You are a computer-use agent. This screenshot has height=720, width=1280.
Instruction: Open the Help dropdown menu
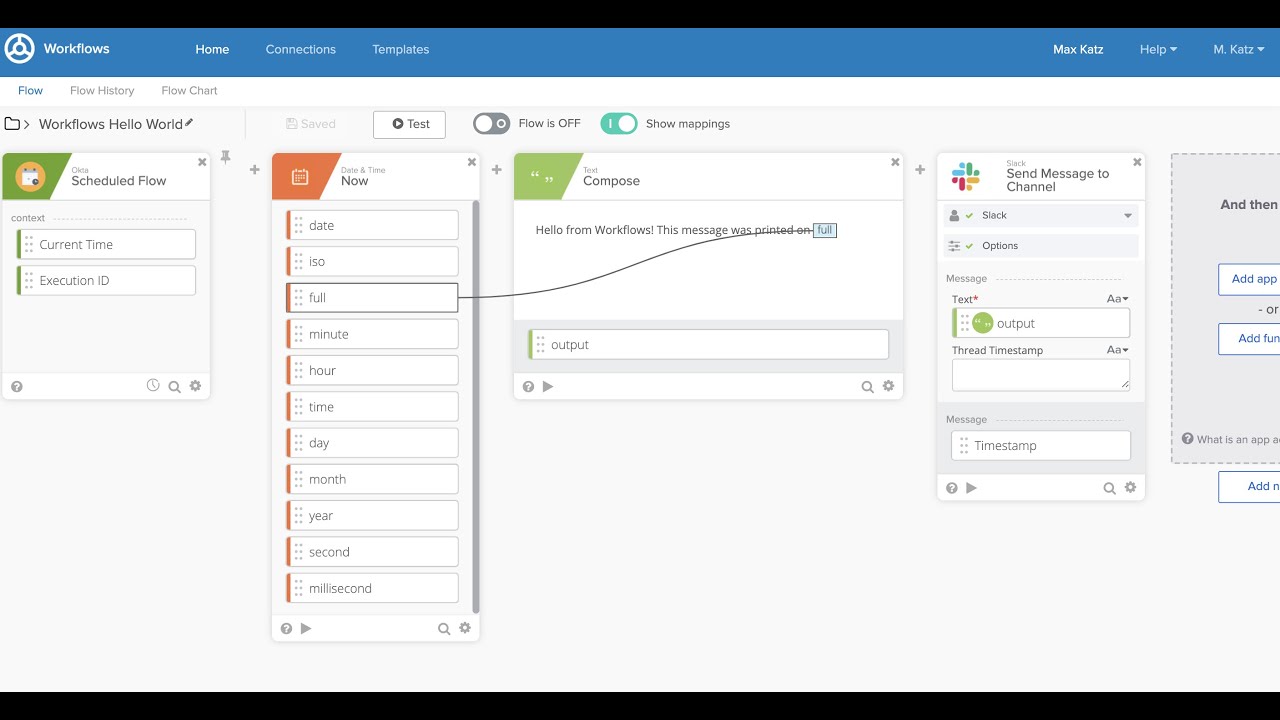pyautogui.click(x=1158, y=49)
